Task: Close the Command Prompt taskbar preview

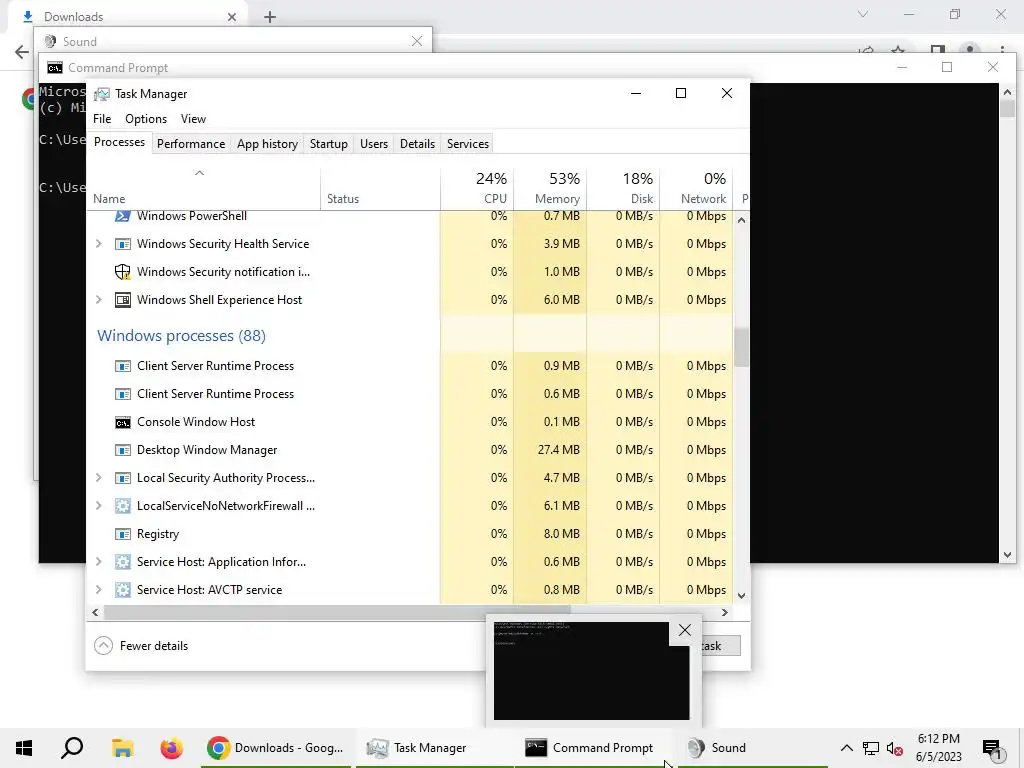Action: click(684, 630)
